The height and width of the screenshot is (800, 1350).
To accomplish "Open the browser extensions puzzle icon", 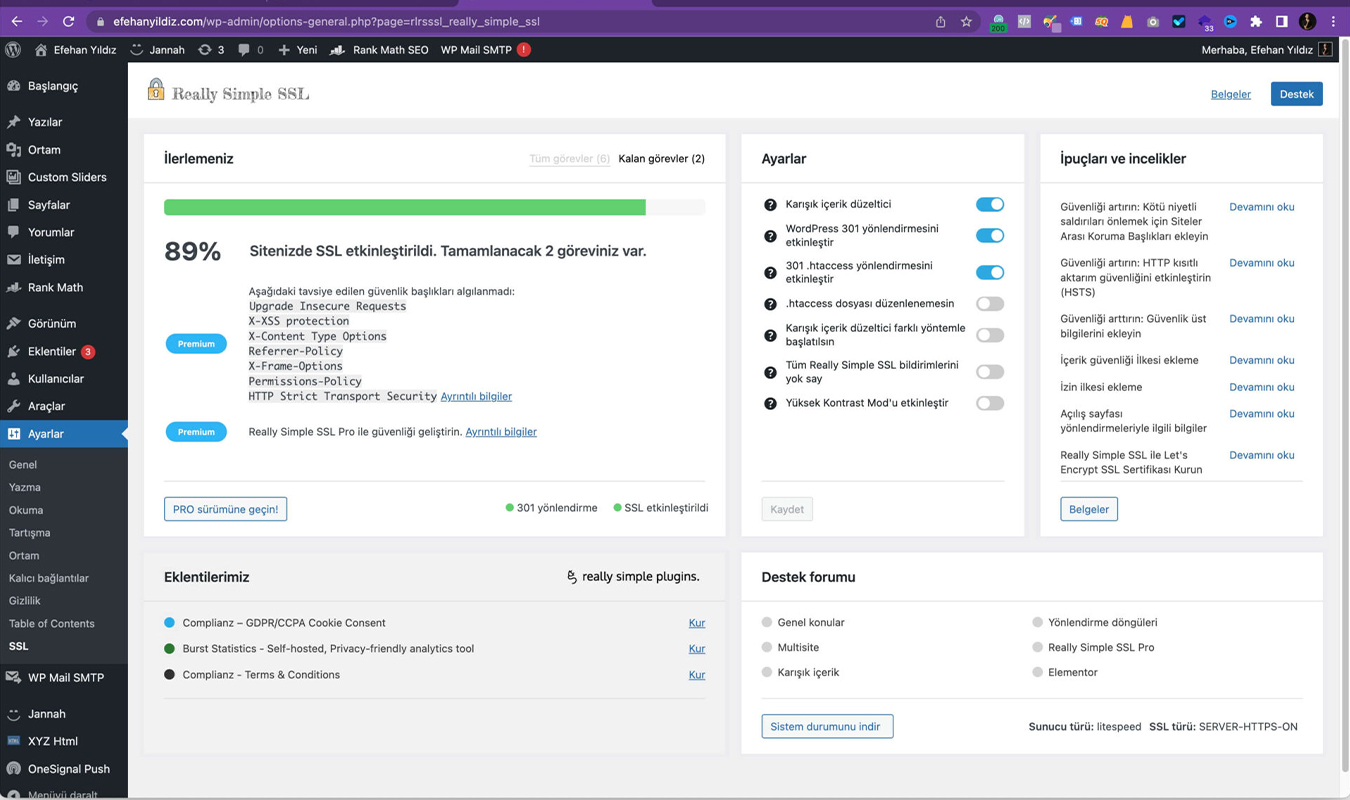I will [x=1256, y=21].
